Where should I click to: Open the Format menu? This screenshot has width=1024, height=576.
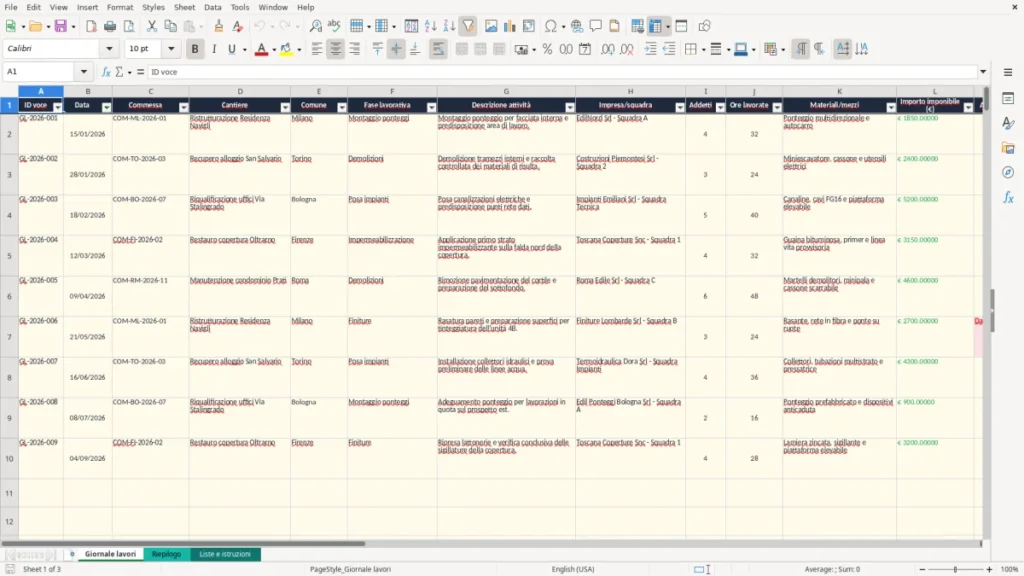[x=120, y=7]
